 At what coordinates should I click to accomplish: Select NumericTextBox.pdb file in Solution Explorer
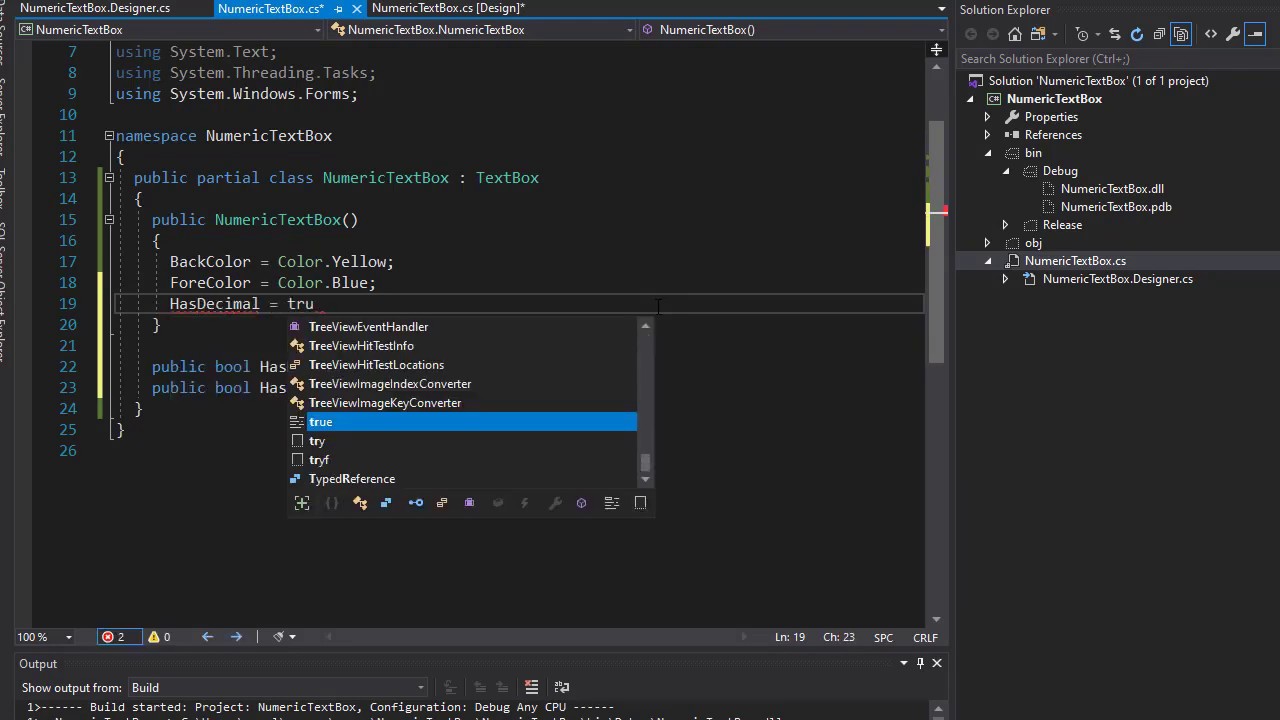click(x=1116, y=207)
